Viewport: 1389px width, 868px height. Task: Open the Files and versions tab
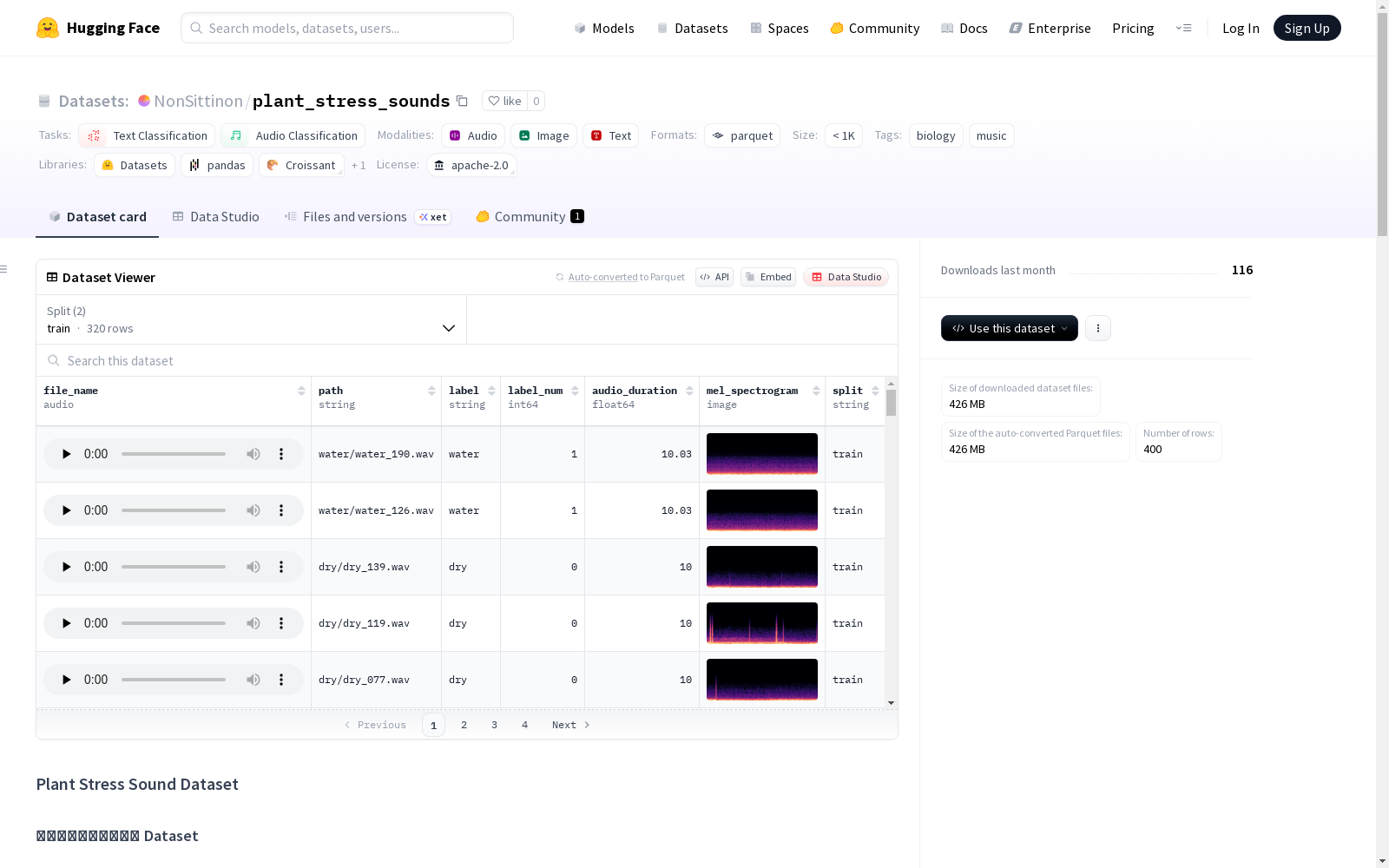[367, 217]
